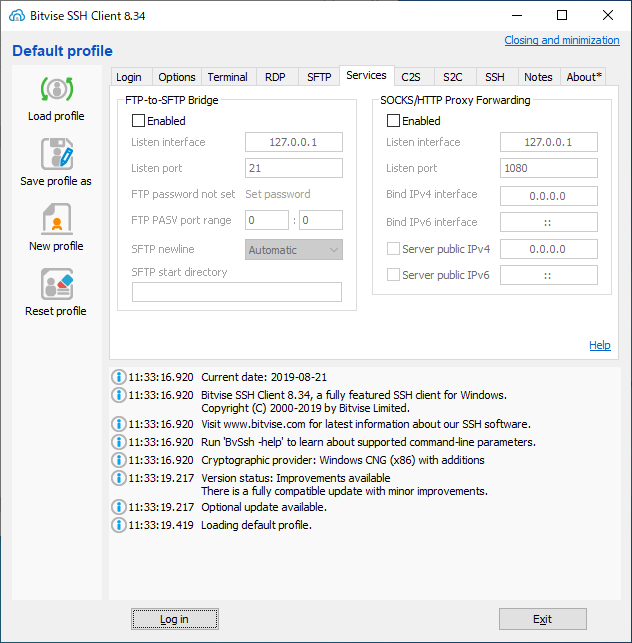Image resolution: width=632 pixels, height=643 pixels.
Task: Switch to the SFTP tab
Action: click(x=319, y=77)
